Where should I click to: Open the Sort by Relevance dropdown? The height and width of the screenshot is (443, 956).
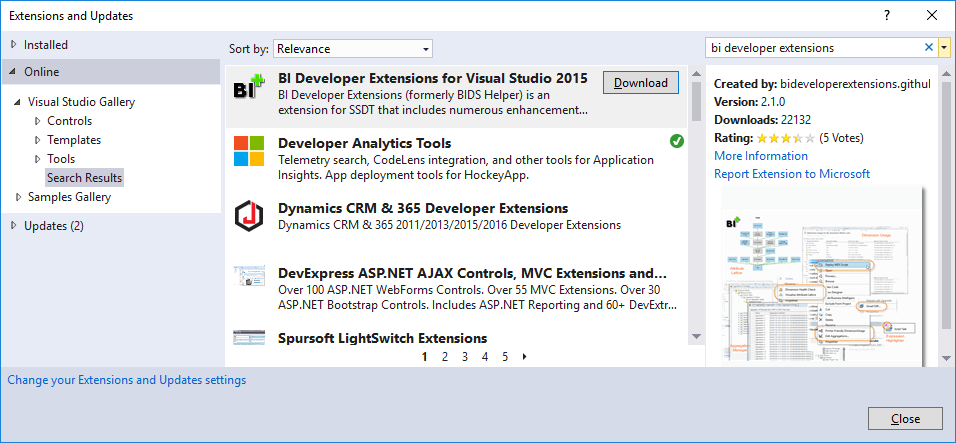[x=353, y=49]
